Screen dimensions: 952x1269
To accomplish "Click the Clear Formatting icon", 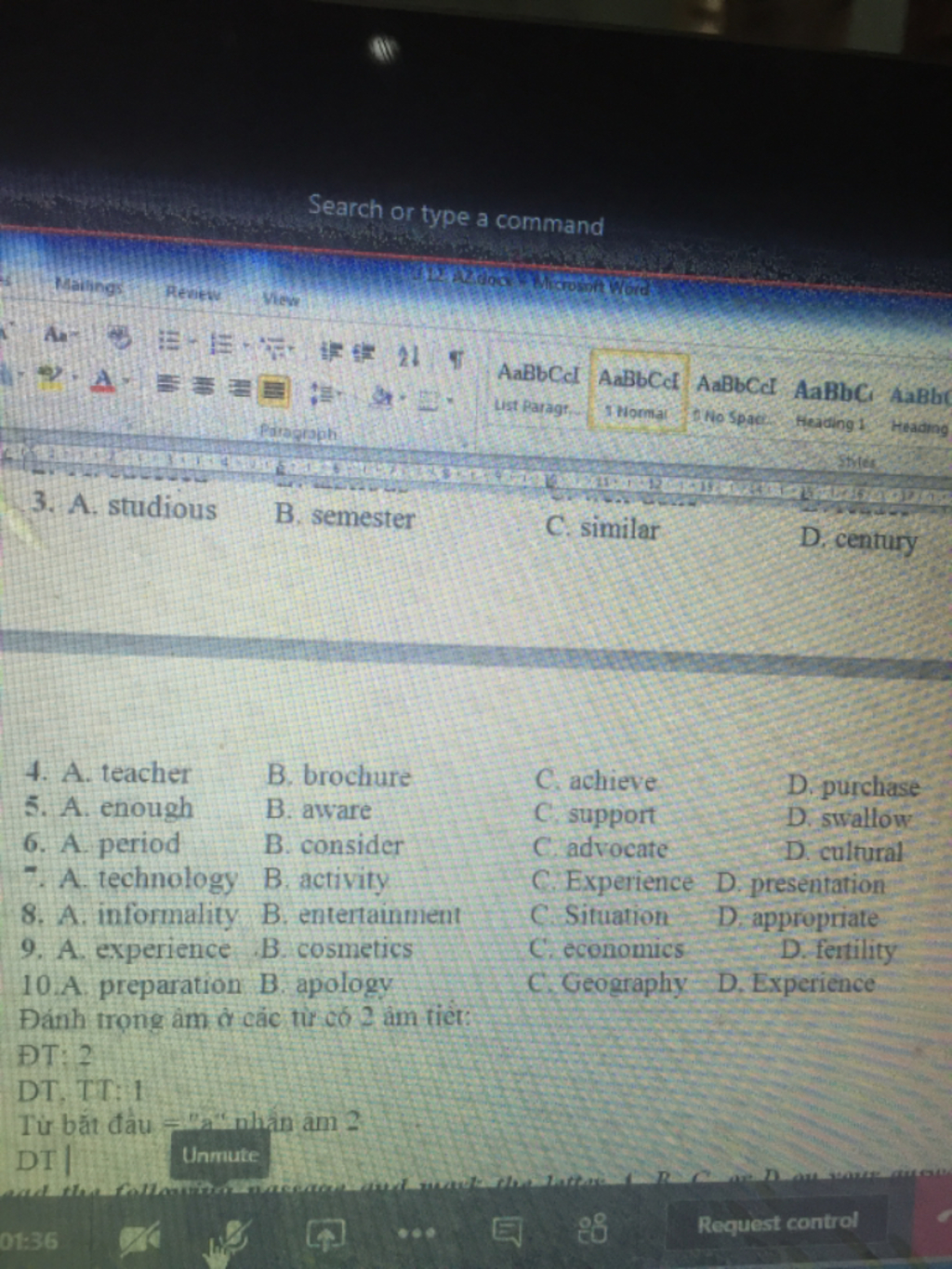I will tap(119, 337).
